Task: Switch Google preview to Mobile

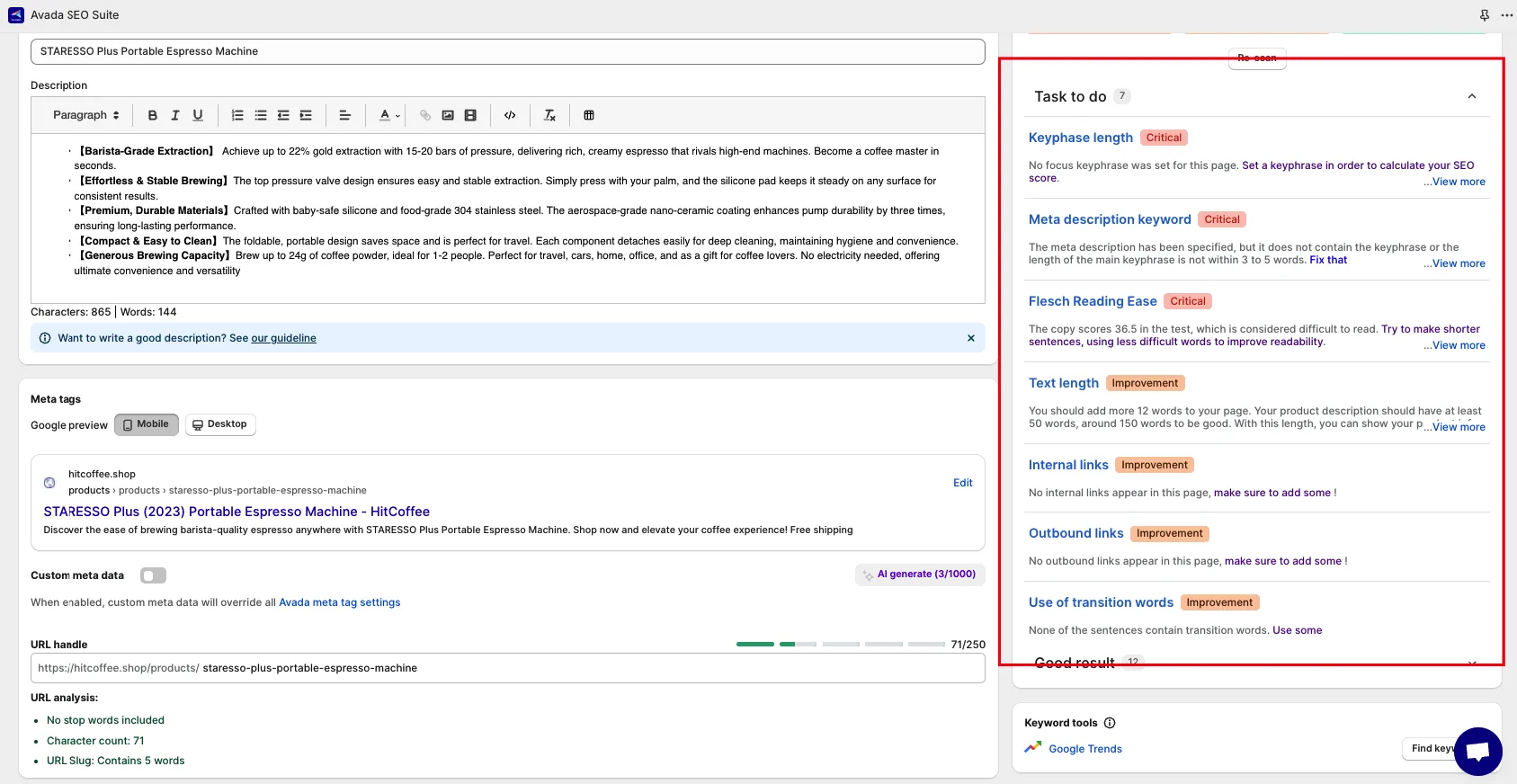Action: [x=147, y=424]
